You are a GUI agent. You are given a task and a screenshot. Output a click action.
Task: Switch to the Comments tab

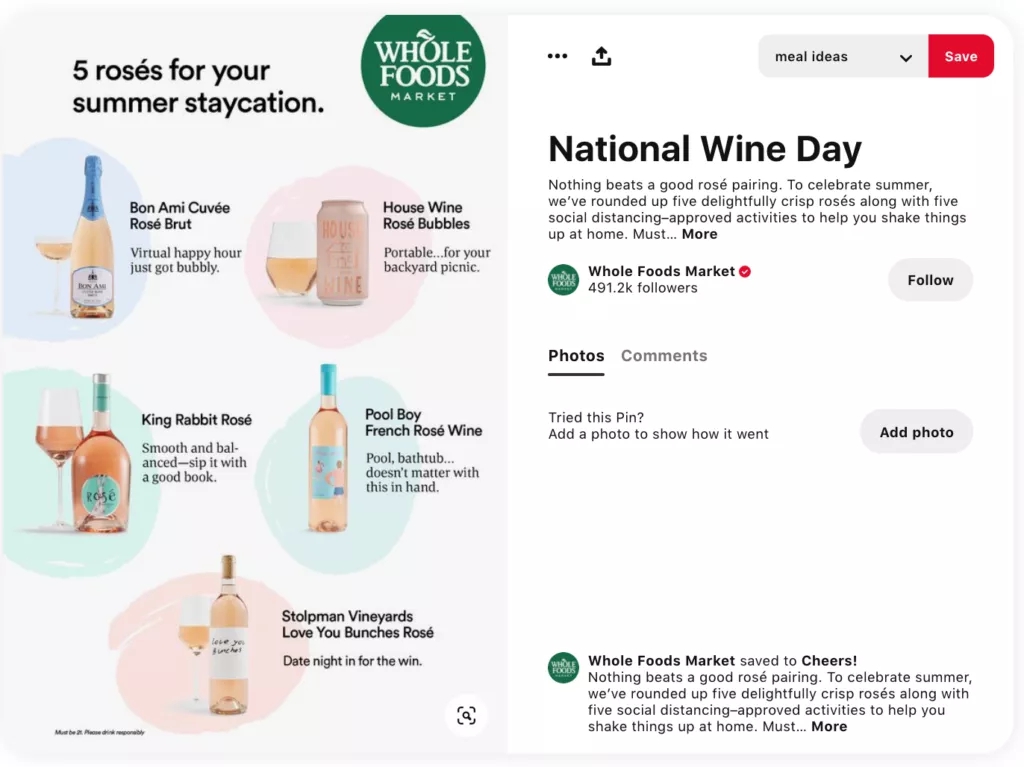tap(664, 356)
